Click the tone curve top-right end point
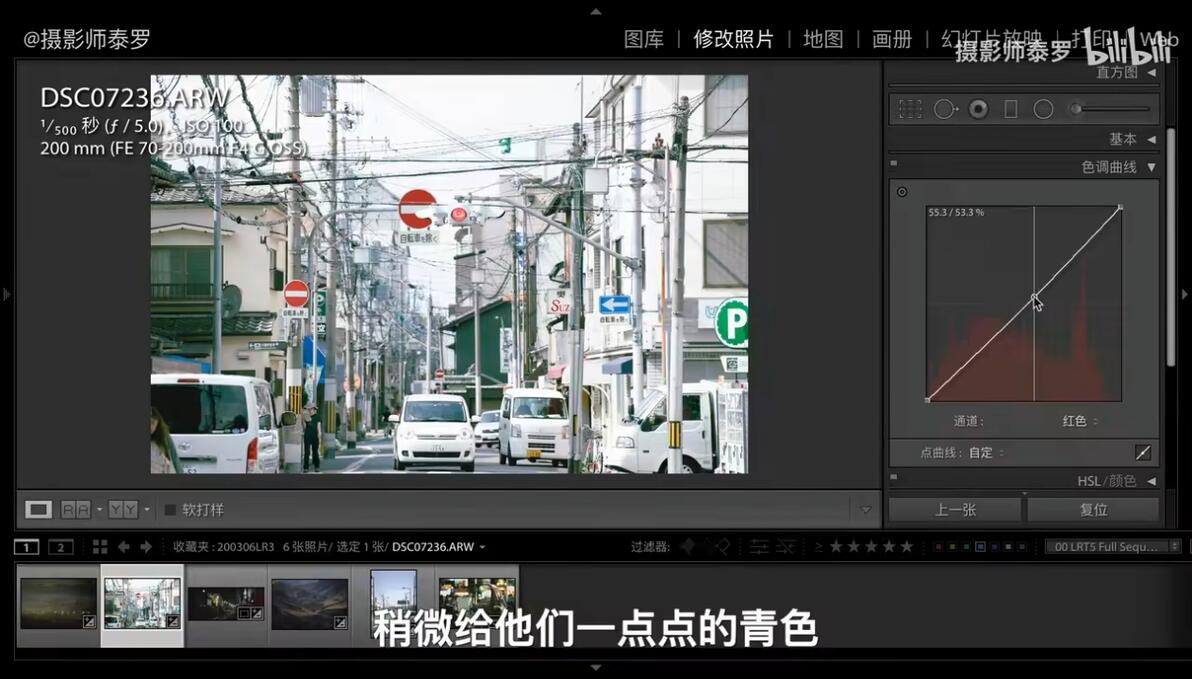Image resolution: width=1192 pixels, height=679 pixels. [x=1121, y=207]
